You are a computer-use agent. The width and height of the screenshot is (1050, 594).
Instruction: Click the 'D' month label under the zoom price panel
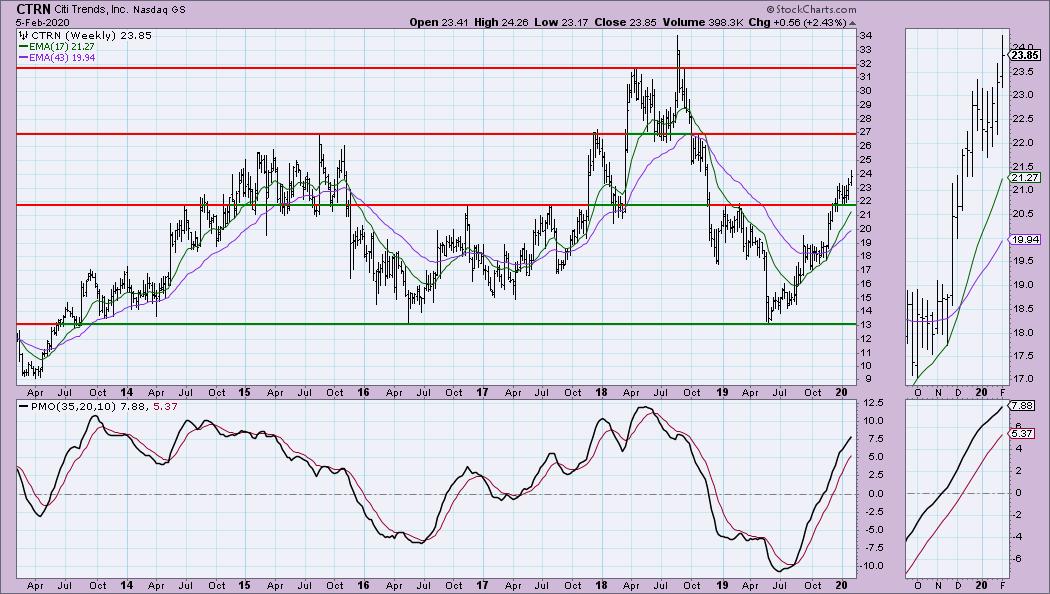pos(958,392)
